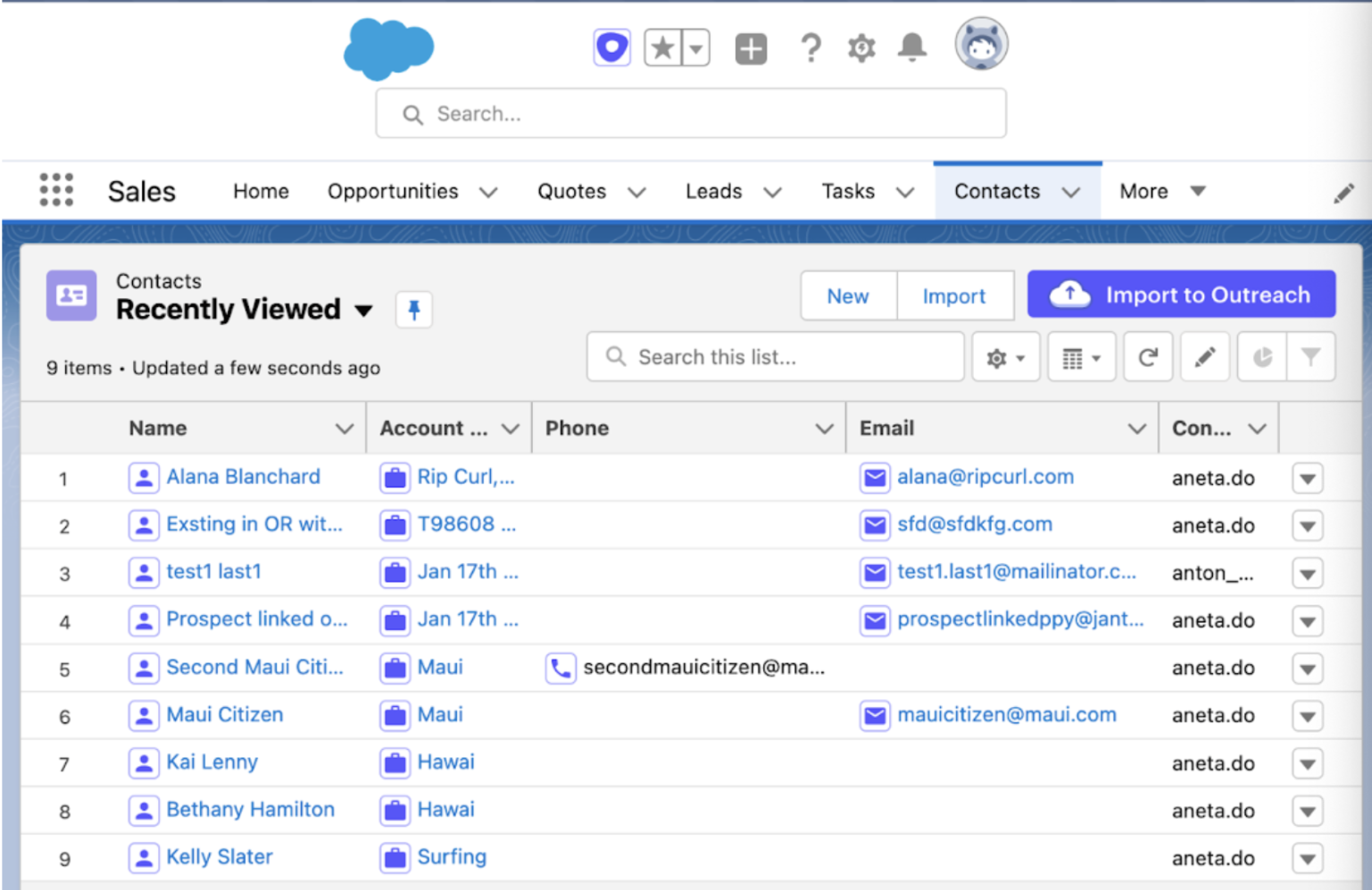Viewport: 1372px width, 890px height.
Task: Open the Account column menu chevron
Action: [511, 428]
